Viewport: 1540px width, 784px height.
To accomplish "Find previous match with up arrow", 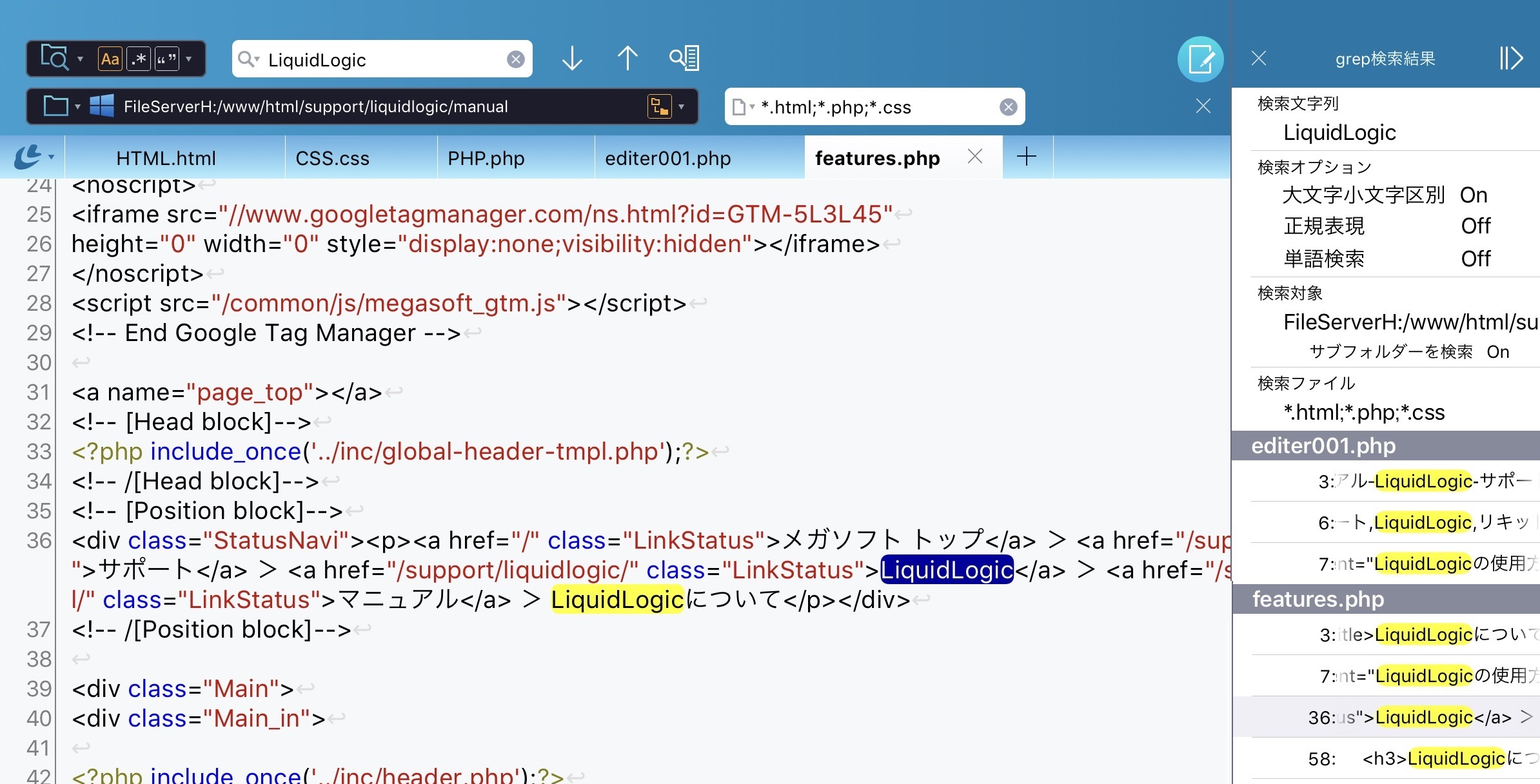I will [627, 59].
